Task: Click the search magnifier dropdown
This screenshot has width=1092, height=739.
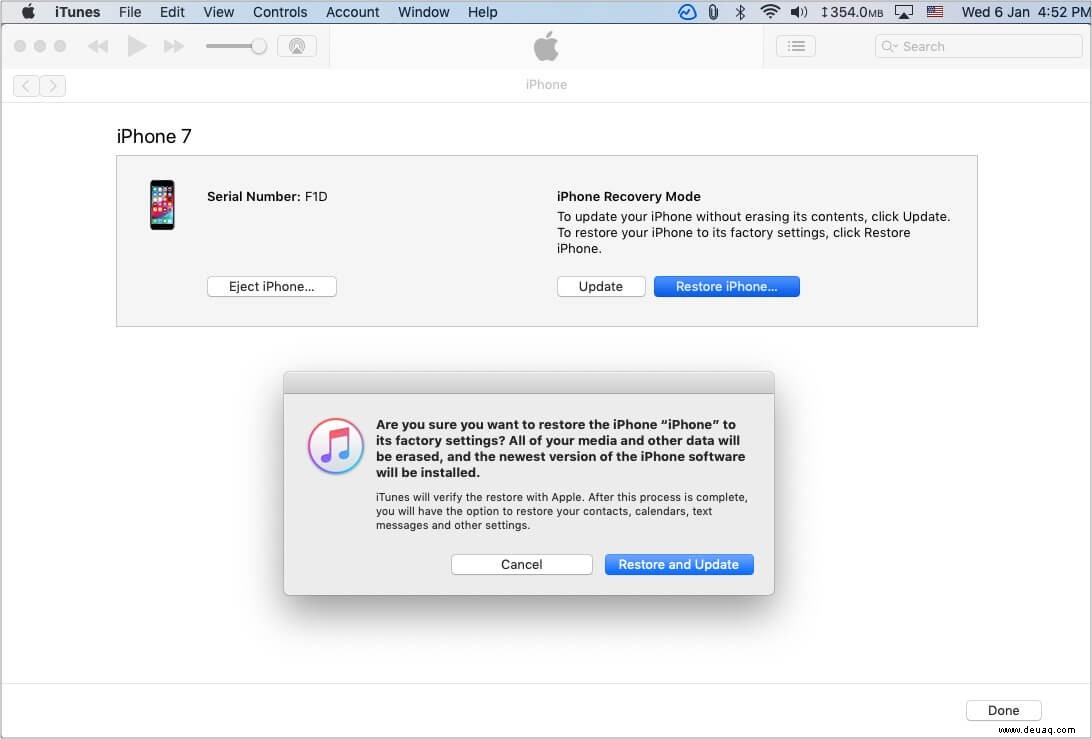Action: tap(889, 47)
